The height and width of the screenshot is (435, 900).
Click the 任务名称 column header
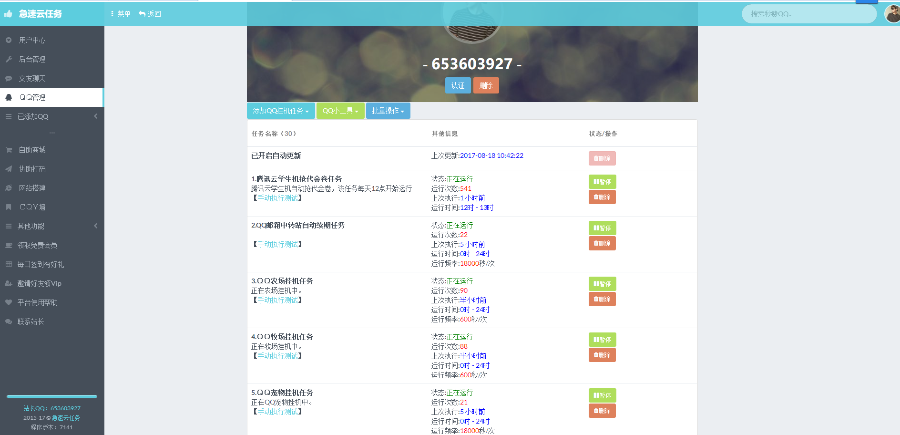(274, 134)
